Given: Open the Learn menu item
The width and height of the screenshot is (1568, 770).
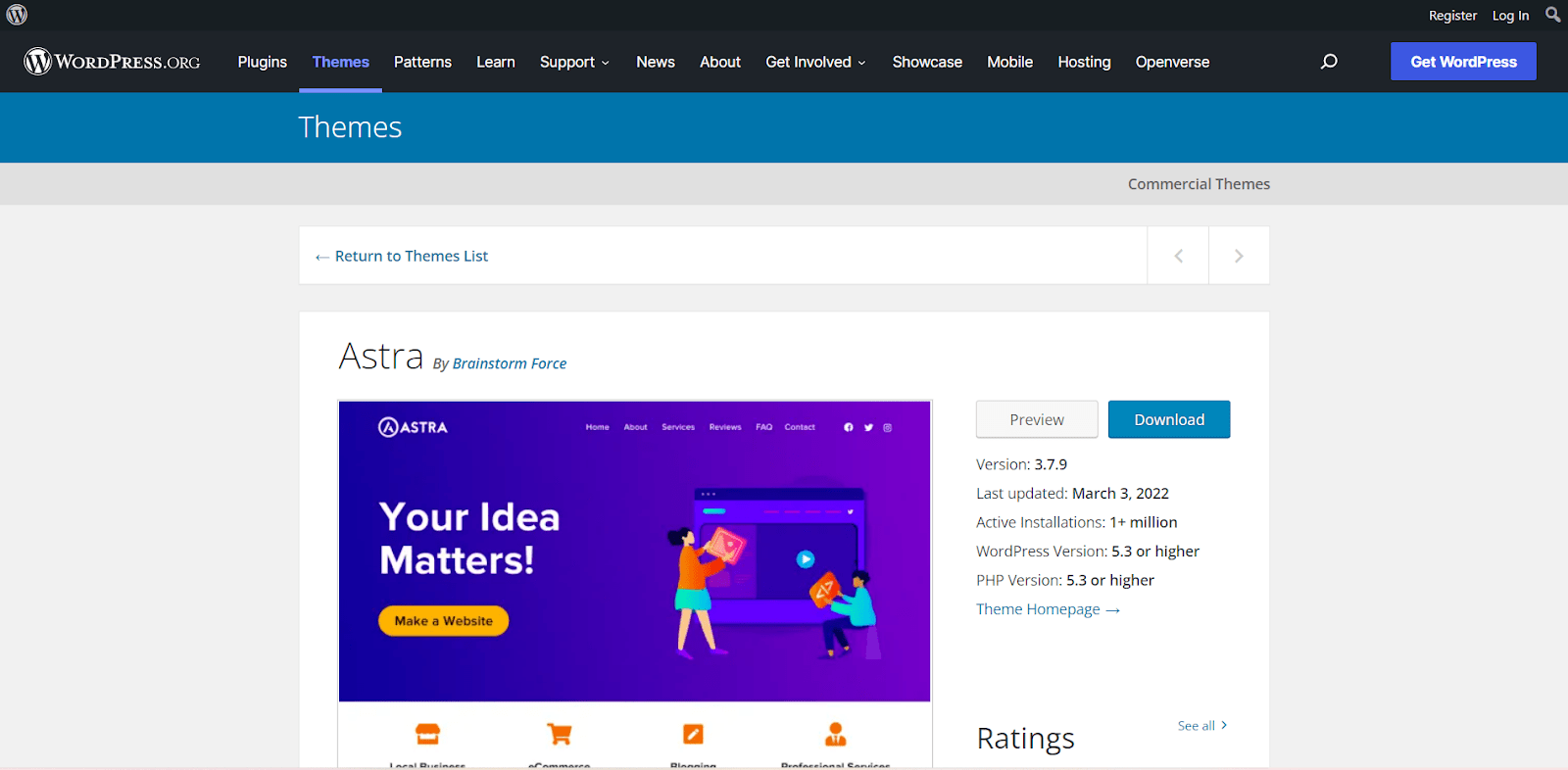Looking at the screenshot, I should 496,62.
